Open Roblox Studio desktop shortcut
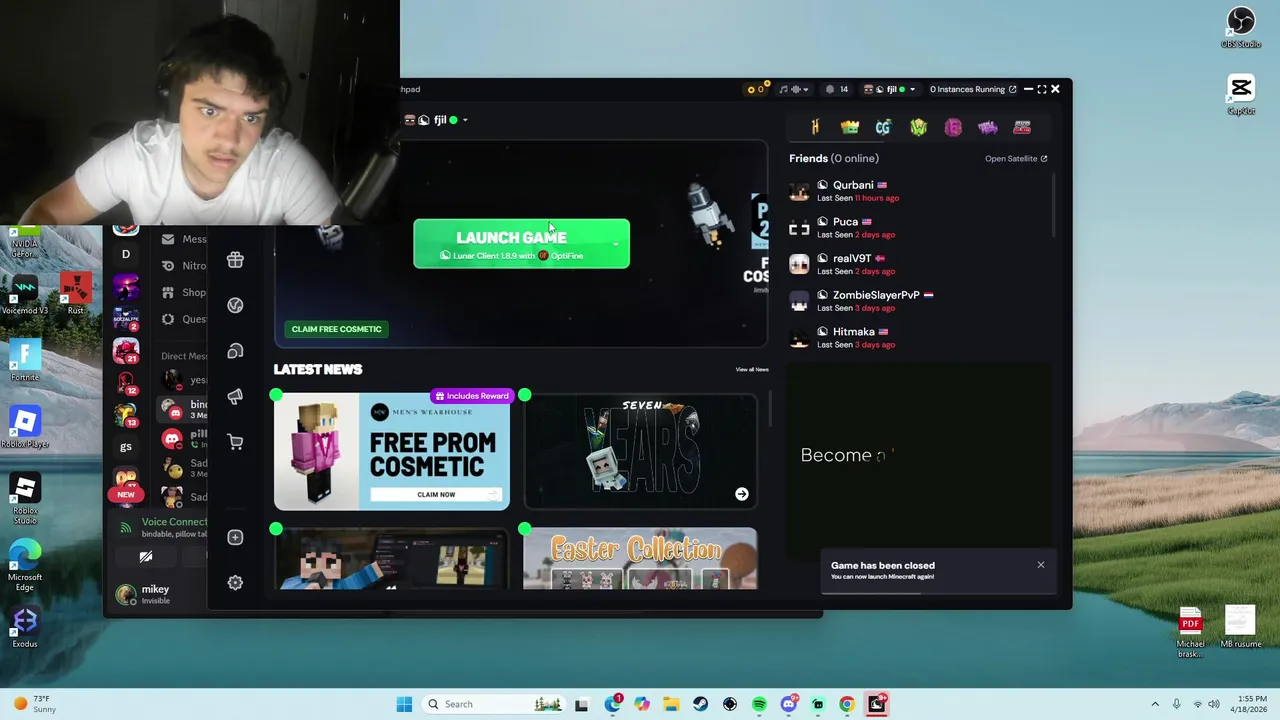This screenshot has width=1280, height=720. tap(25, 499)
